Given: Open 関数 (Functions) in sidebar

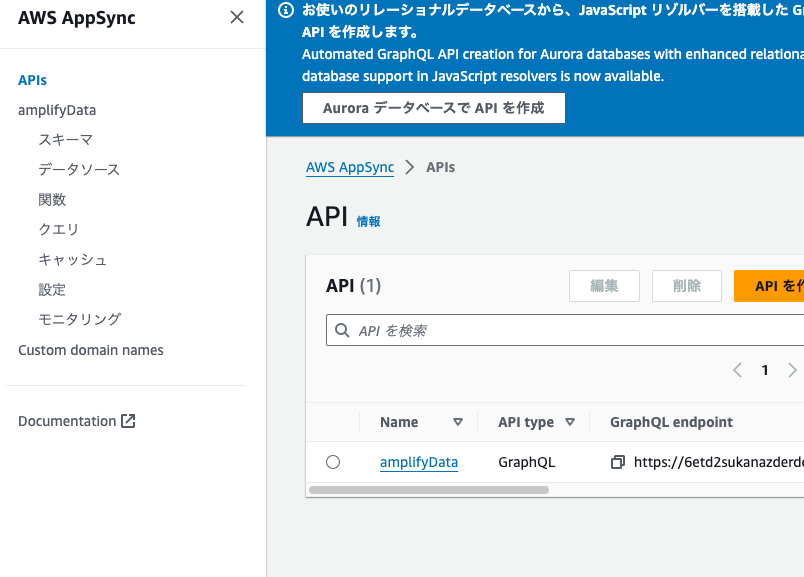Looking at the screenshot, I should click(52, 200).
